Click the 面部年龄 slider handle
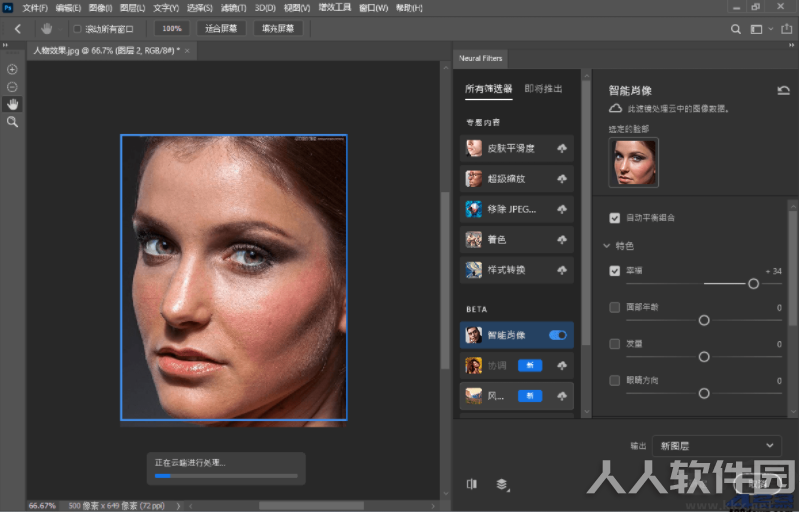 pyautogui.click(x=704, y=320)
